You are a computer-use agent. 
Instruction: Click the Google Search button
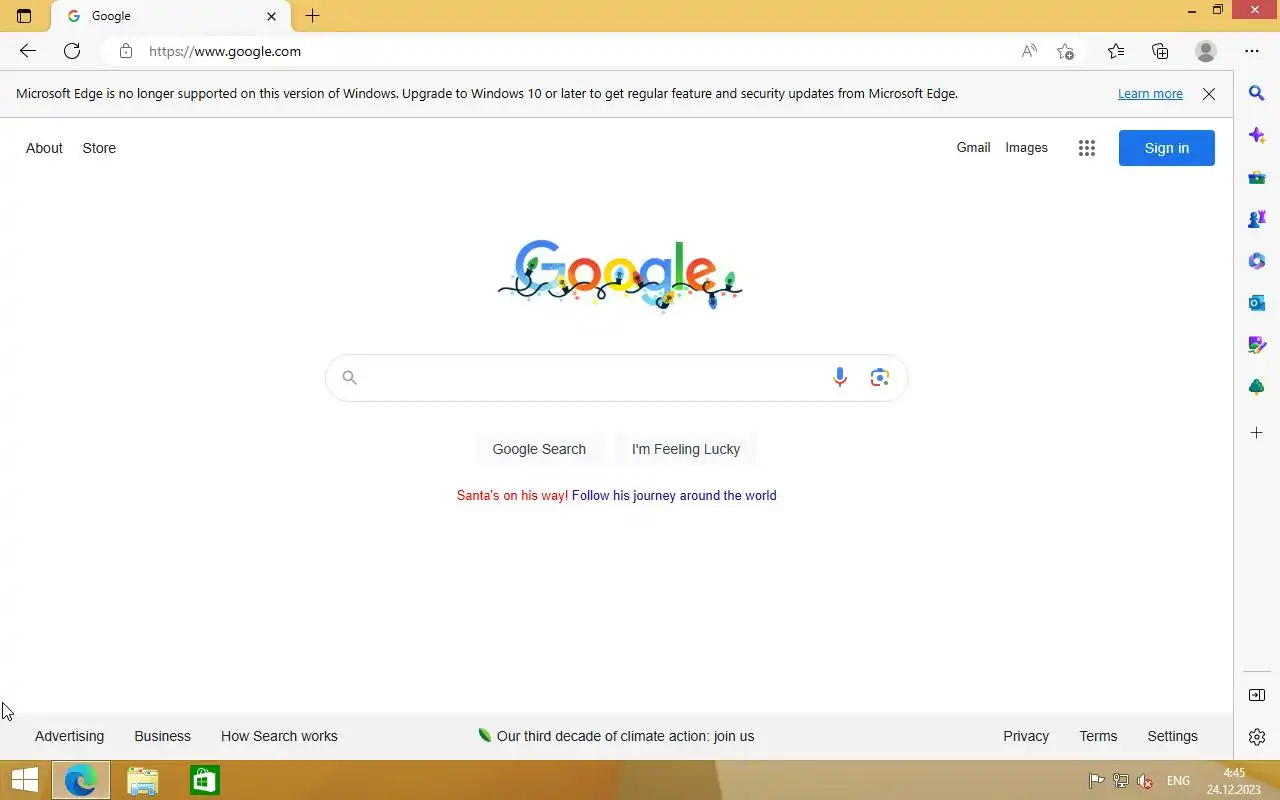pos(539,449)
